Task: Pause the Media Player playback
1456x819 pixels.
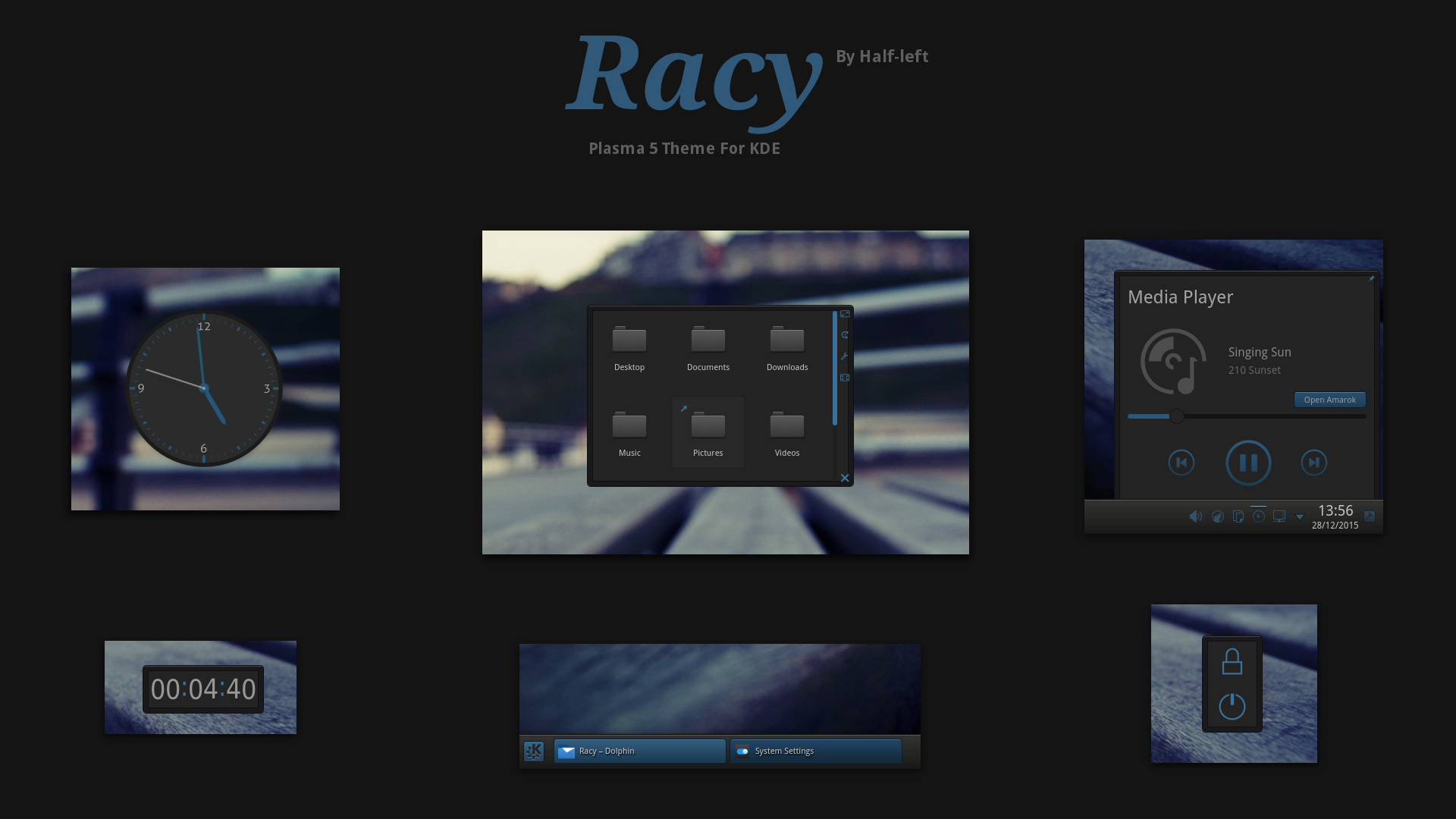Action: pos(1248,463)
